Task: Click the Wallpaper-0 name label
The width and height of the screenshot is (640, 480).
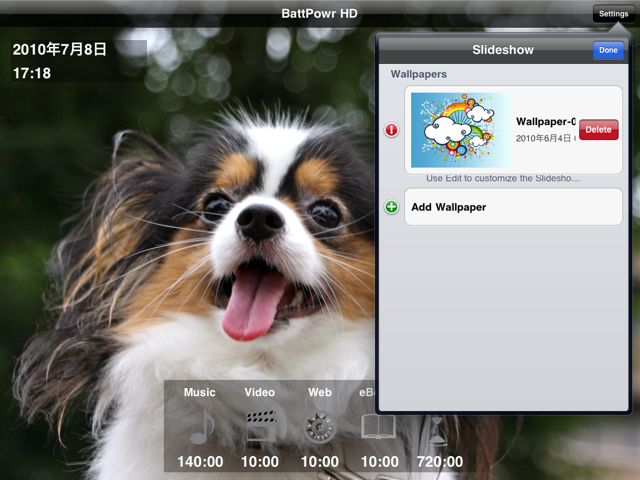Action: tap(546, 121)
